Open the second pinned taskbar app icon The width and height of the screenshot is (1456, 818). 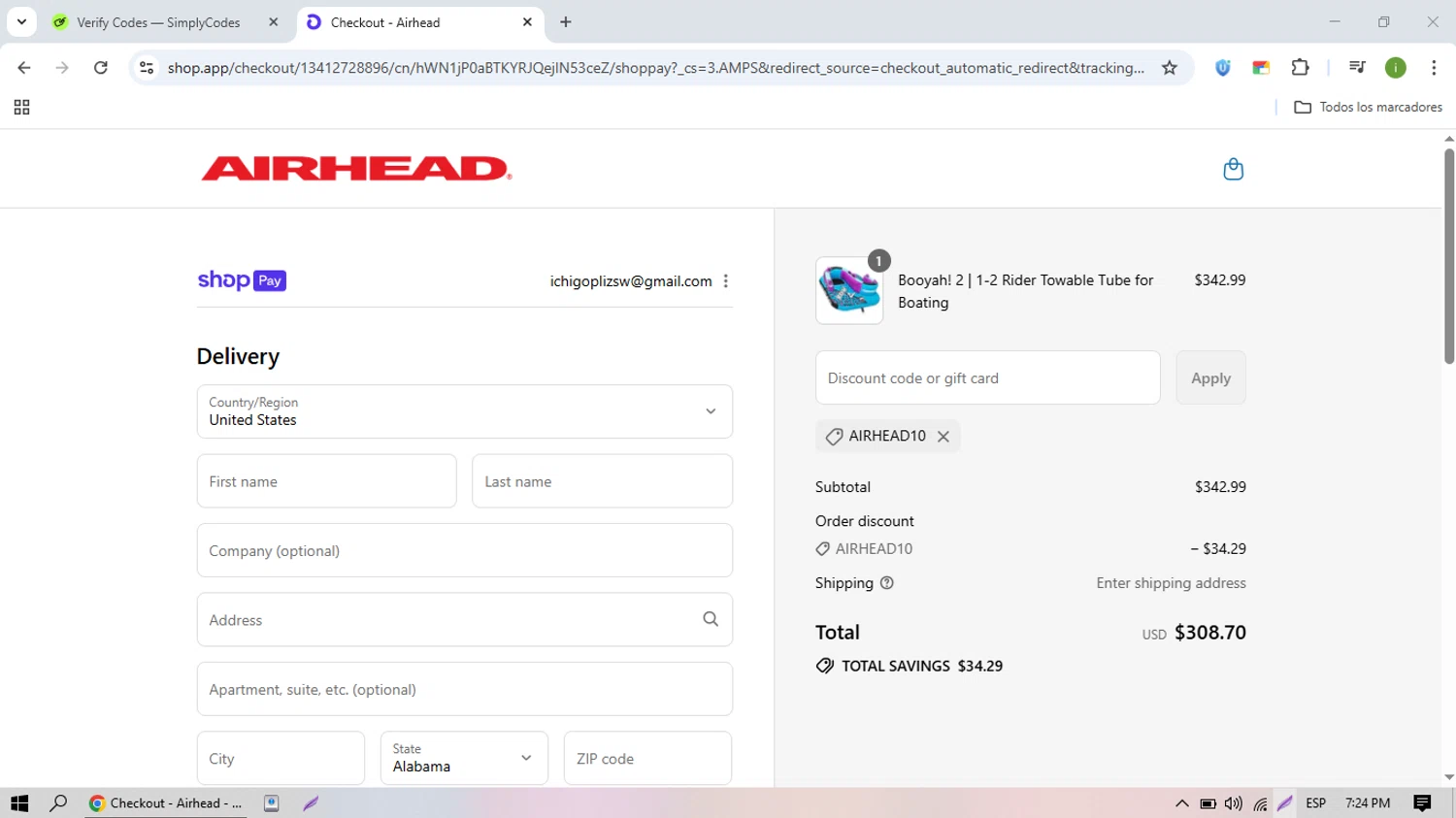click(x=272, y=803)
